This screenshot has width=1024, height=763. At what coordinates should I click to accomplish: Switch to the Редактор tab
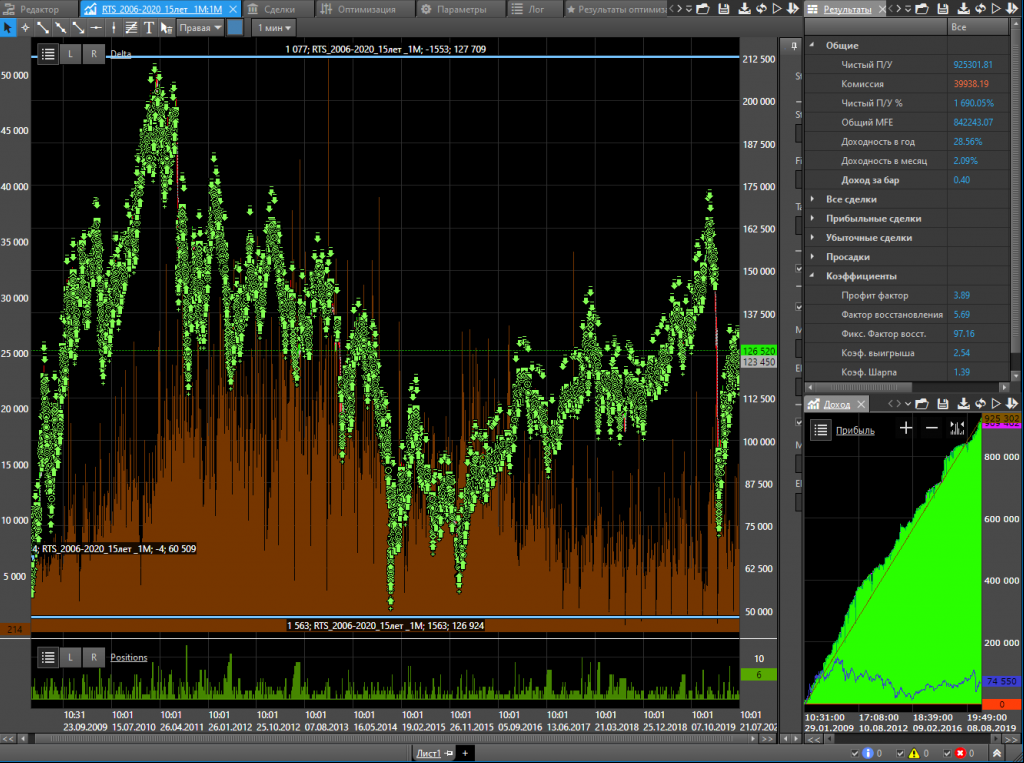click(39, 9)
